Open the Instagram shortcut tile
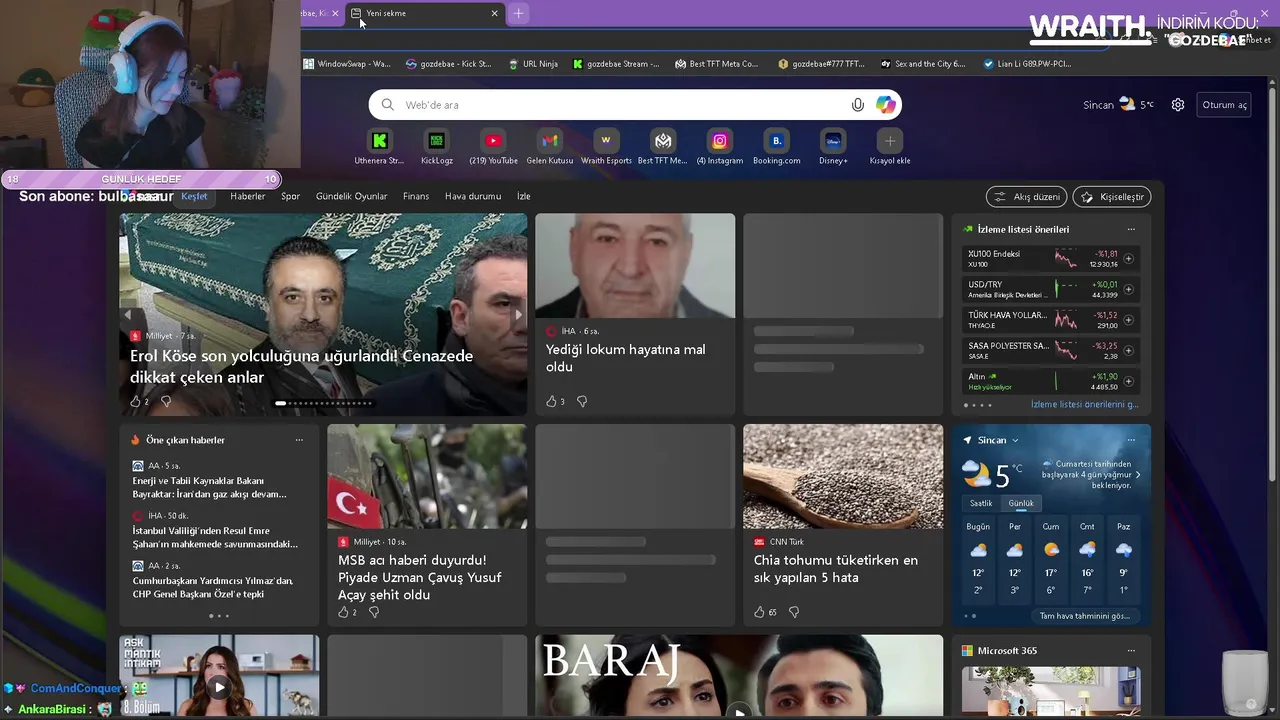The width and height of the screenshot is (1280, 720). tap(720, 147)
